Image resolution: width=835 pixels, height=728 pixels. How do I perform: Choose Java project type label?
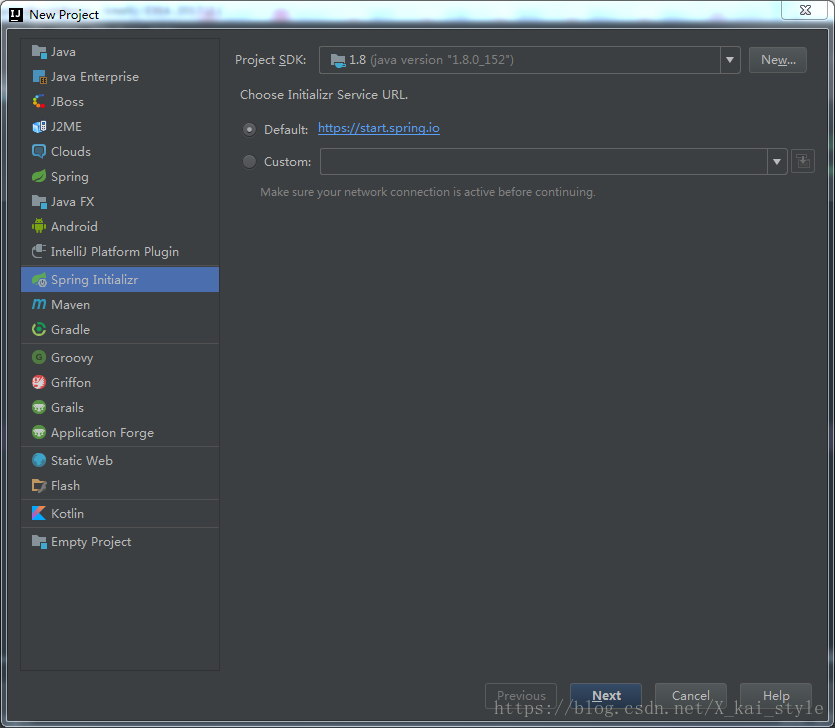tap(63, 52)
